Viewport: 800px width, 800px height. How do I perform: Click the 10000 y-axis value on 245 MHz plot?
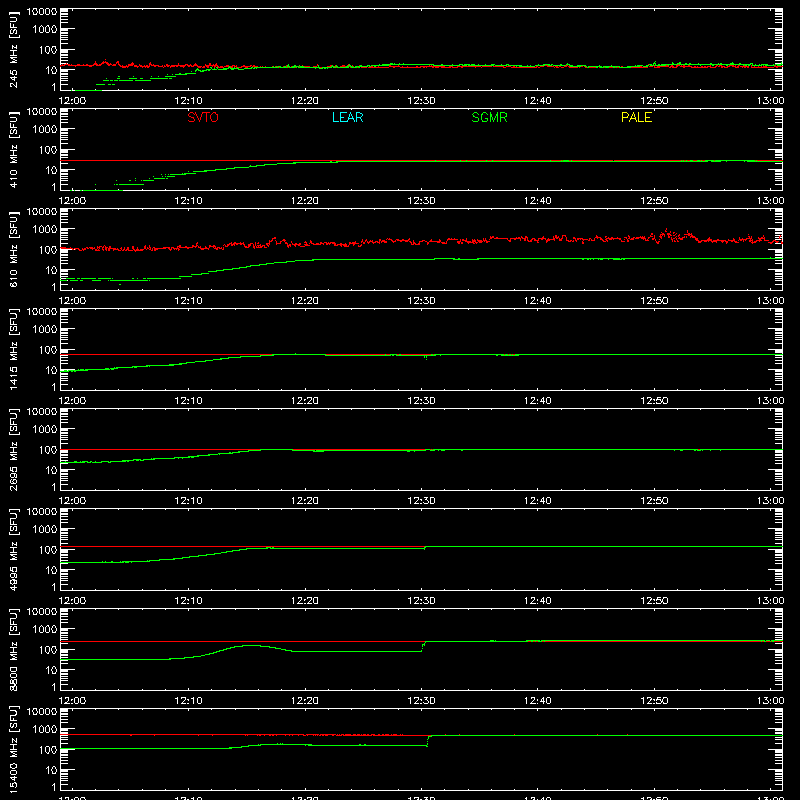click(42, 12)
